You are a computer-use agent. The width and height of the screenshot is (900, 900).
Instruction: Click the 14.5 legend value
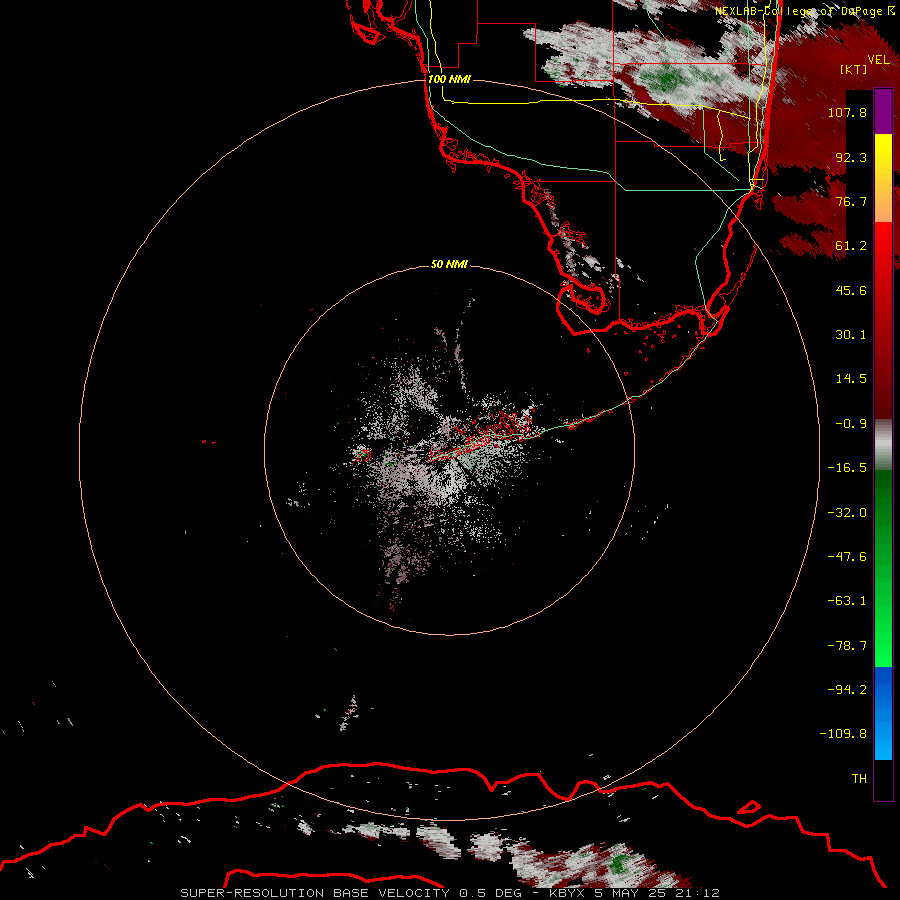(851, 379)
